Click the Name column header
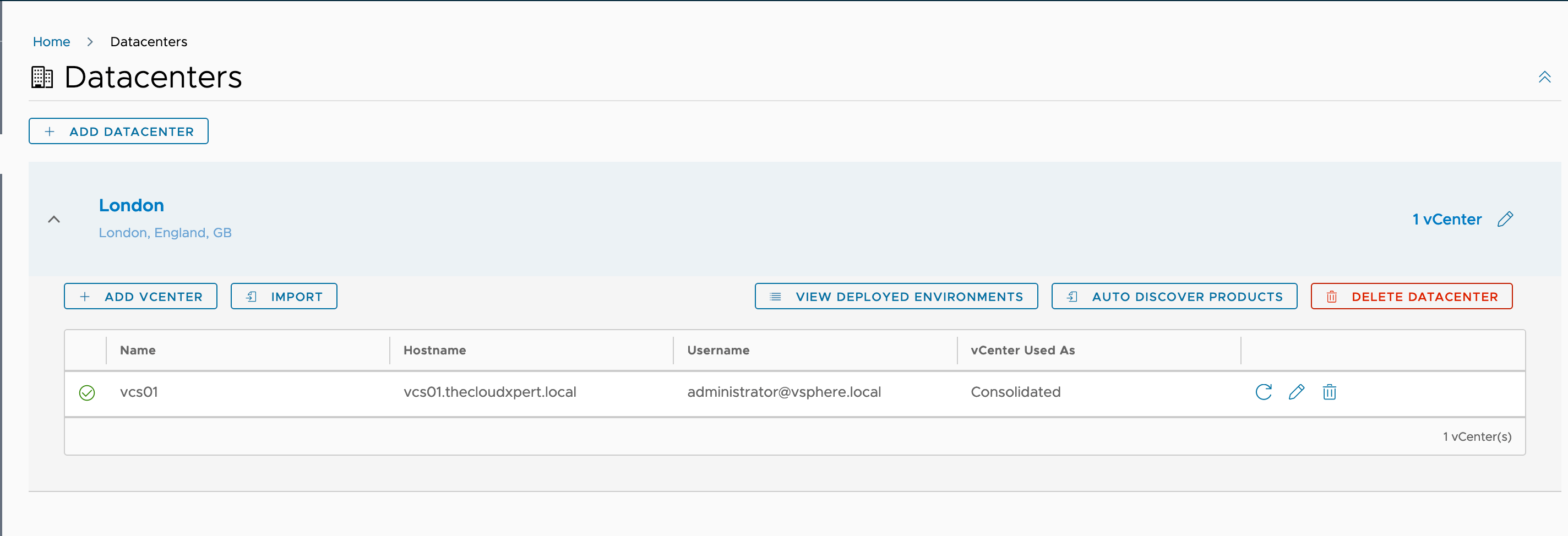The image size is (1568, 536). pos(138,351)
